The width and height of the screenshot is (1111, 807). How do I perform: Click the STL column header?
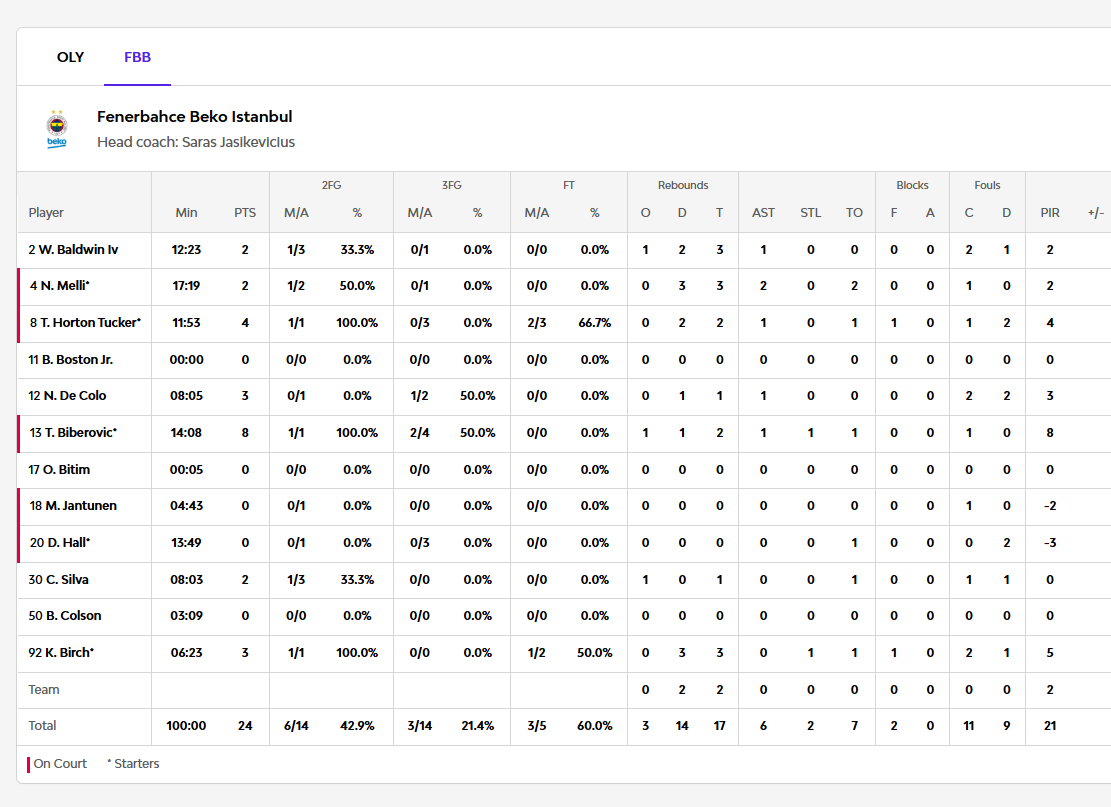tap(811, 213)
